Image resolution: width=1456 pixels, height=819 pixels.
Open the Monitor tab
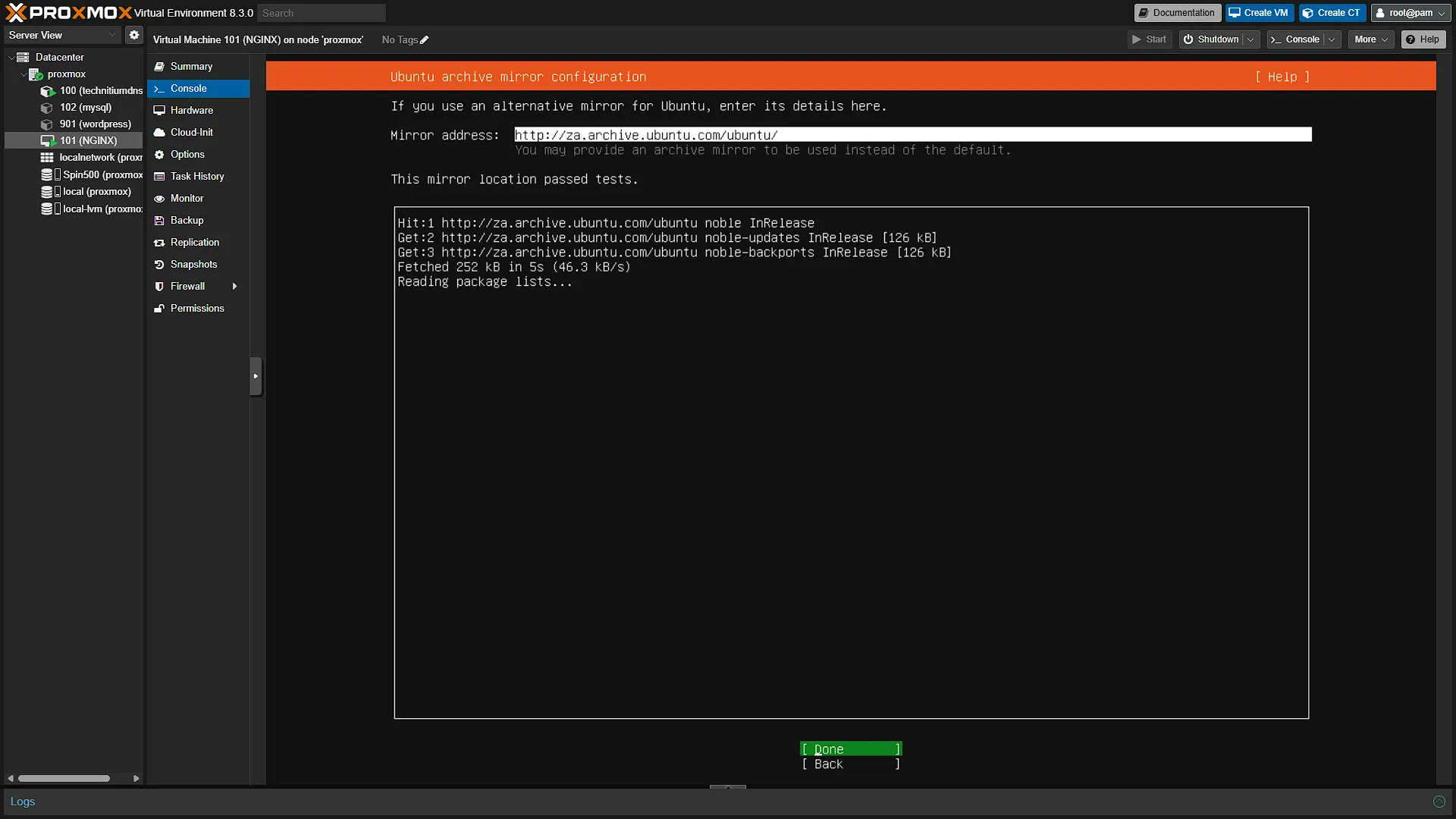tap(199, 199)
